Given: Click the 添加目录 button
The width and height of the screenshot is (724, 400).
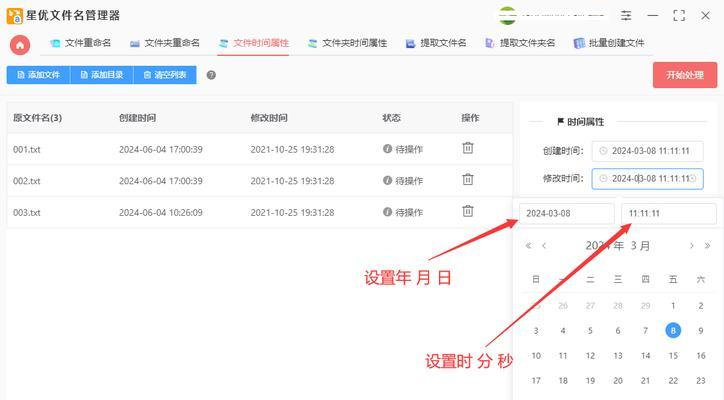Looking at the screenshot, I should [x=102, y=75].
